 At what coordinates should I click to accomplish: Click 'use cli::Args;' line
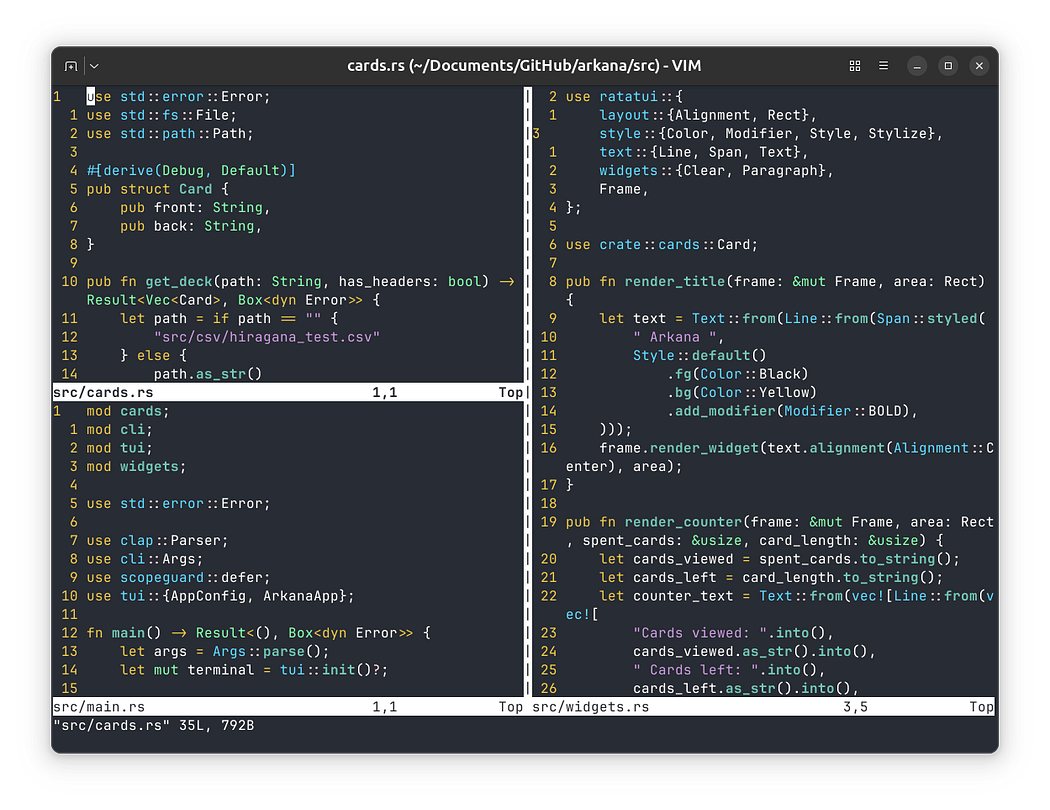145,559
